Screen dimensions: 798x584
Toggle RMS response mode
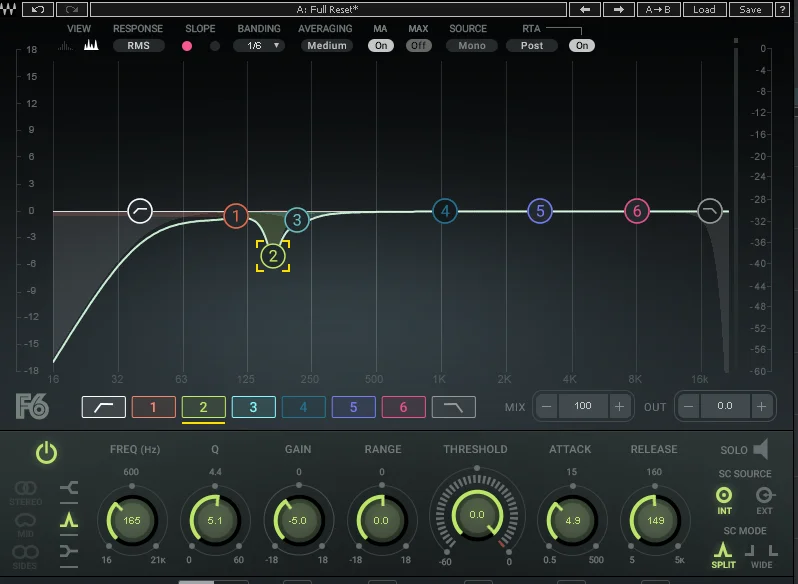click(138, 46)
